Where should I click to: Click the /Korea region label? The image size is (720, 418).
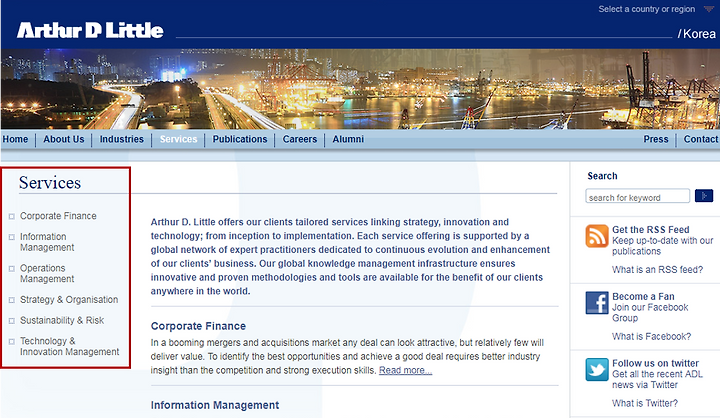[697, 34]
